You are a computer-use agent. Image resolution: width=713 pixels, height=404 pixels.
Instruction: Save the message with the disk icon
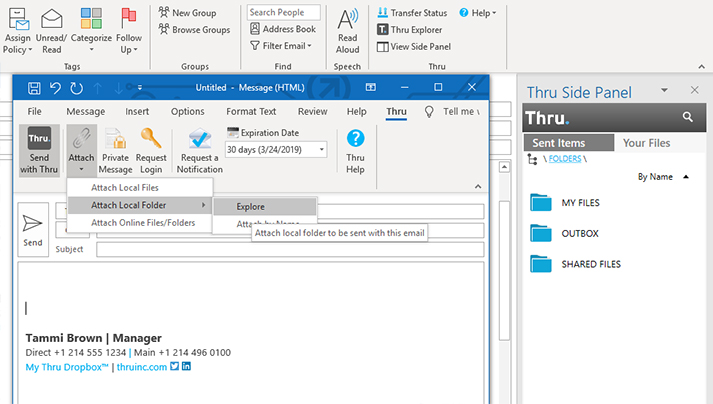coord(34,88)
